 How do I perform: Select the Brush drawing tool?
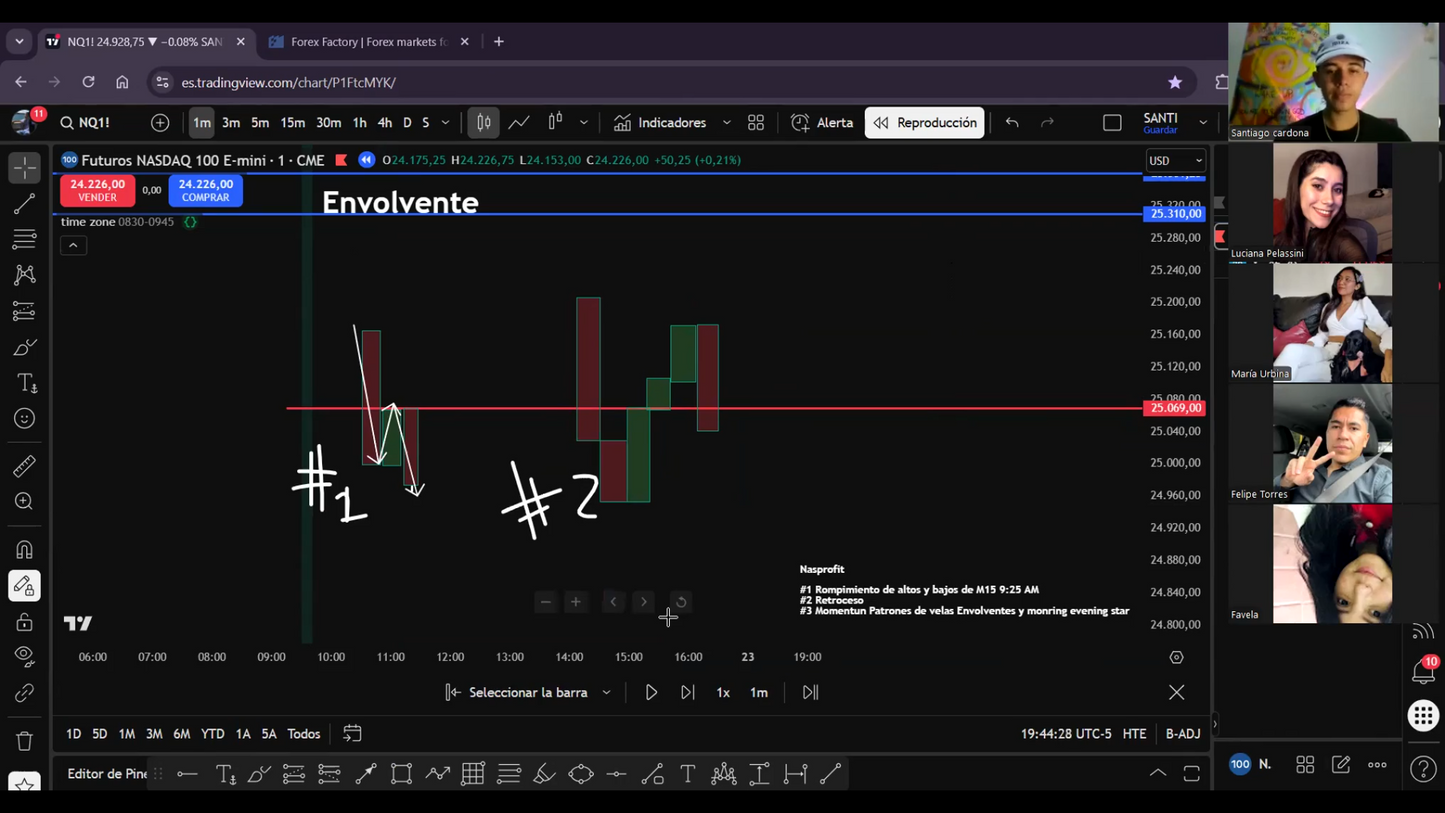pyautogui.click(x=24, y=347)
